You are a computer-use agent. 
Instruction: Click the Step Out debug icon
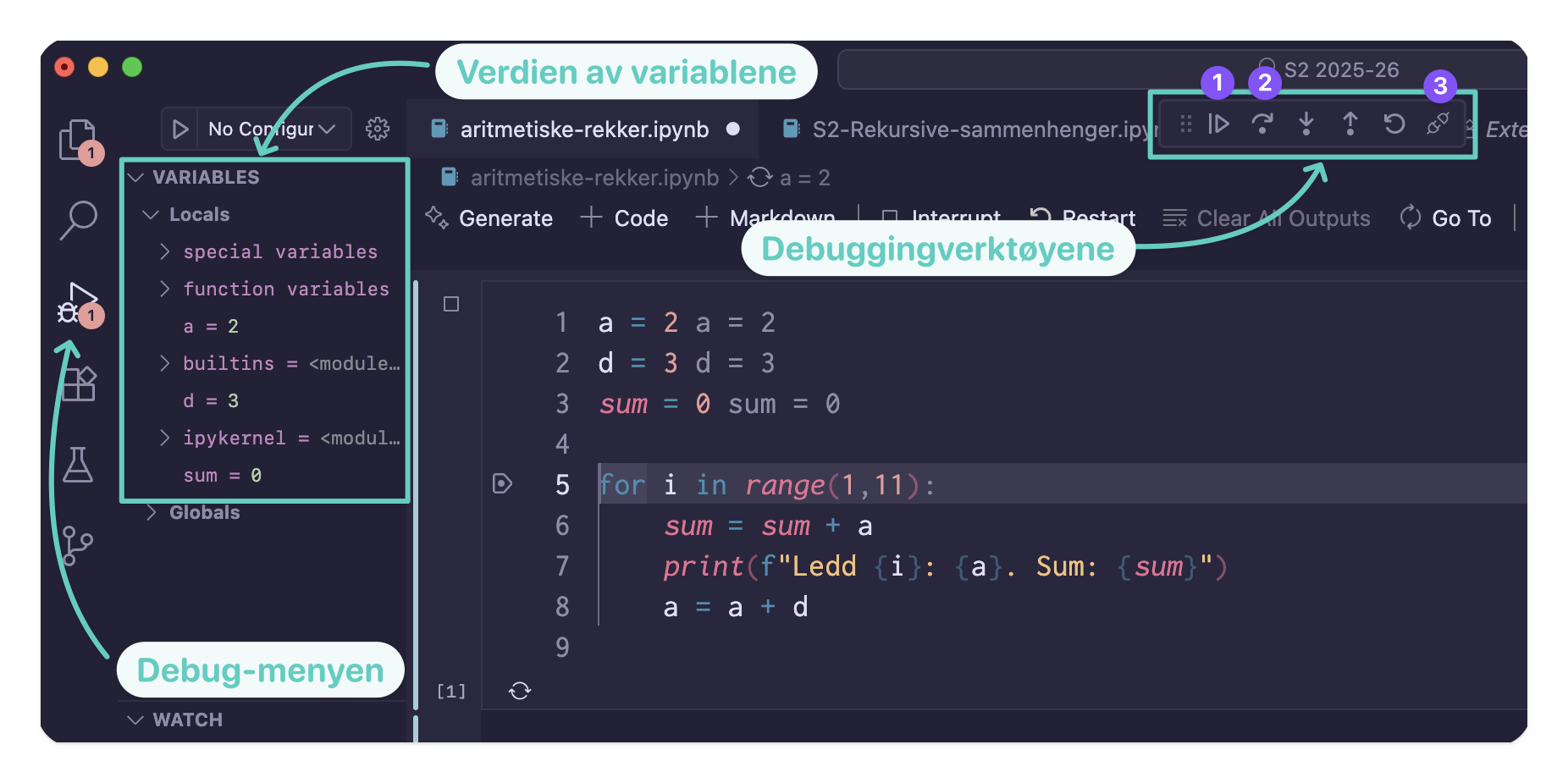coord(1350,124)
